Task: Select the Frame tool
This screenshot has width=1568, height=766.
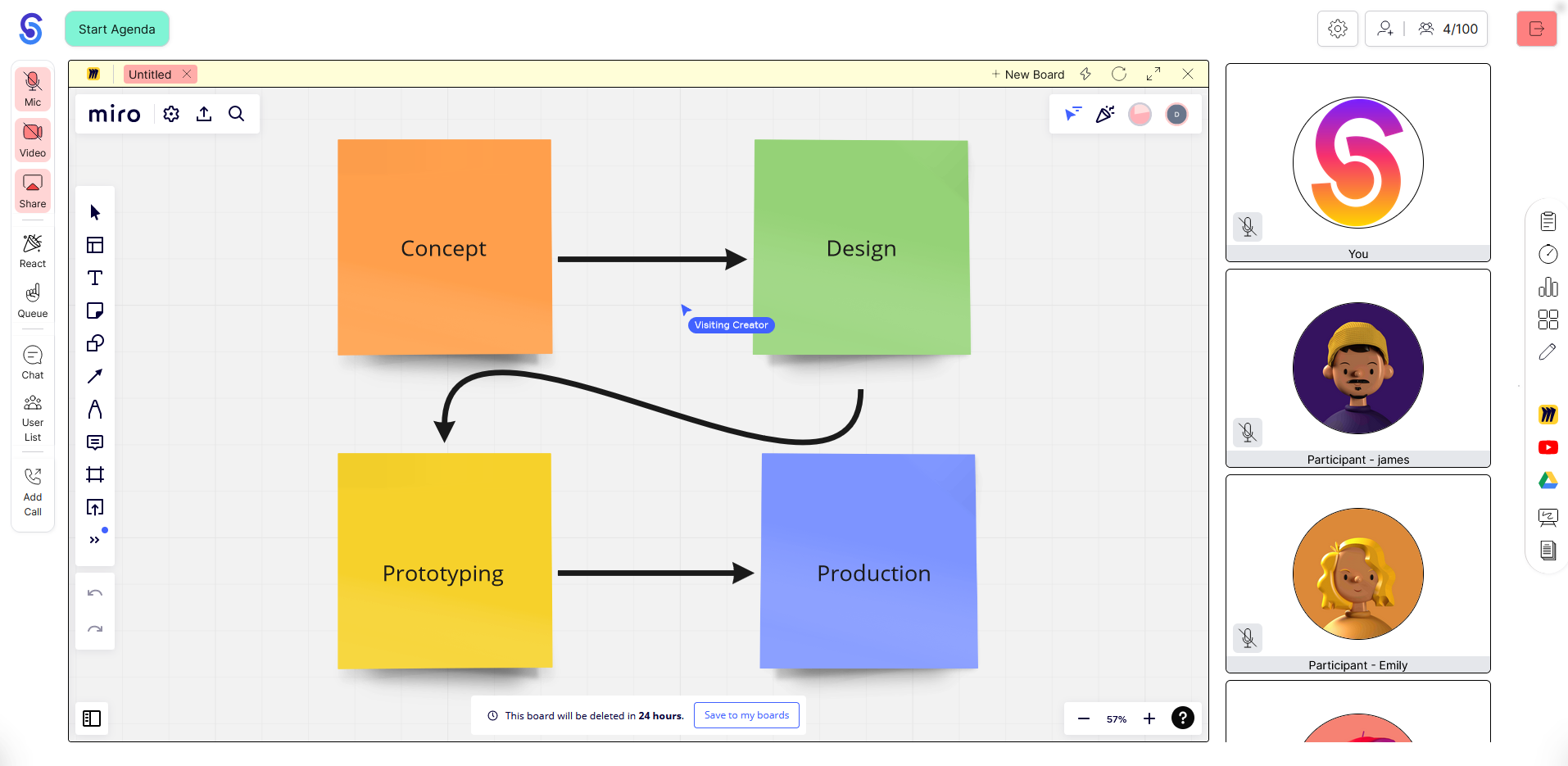Action: pyautogui.click(x=95, y=474)
